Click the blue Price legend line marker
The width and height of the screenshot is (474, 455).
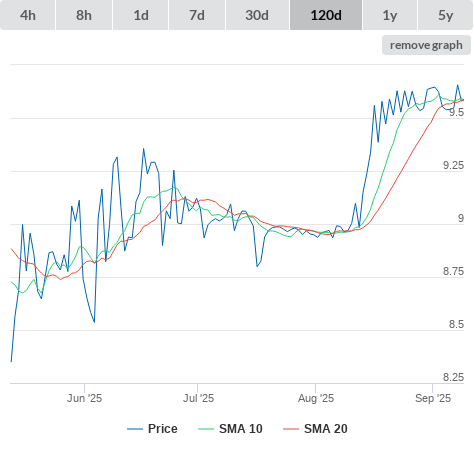point(135,429)
